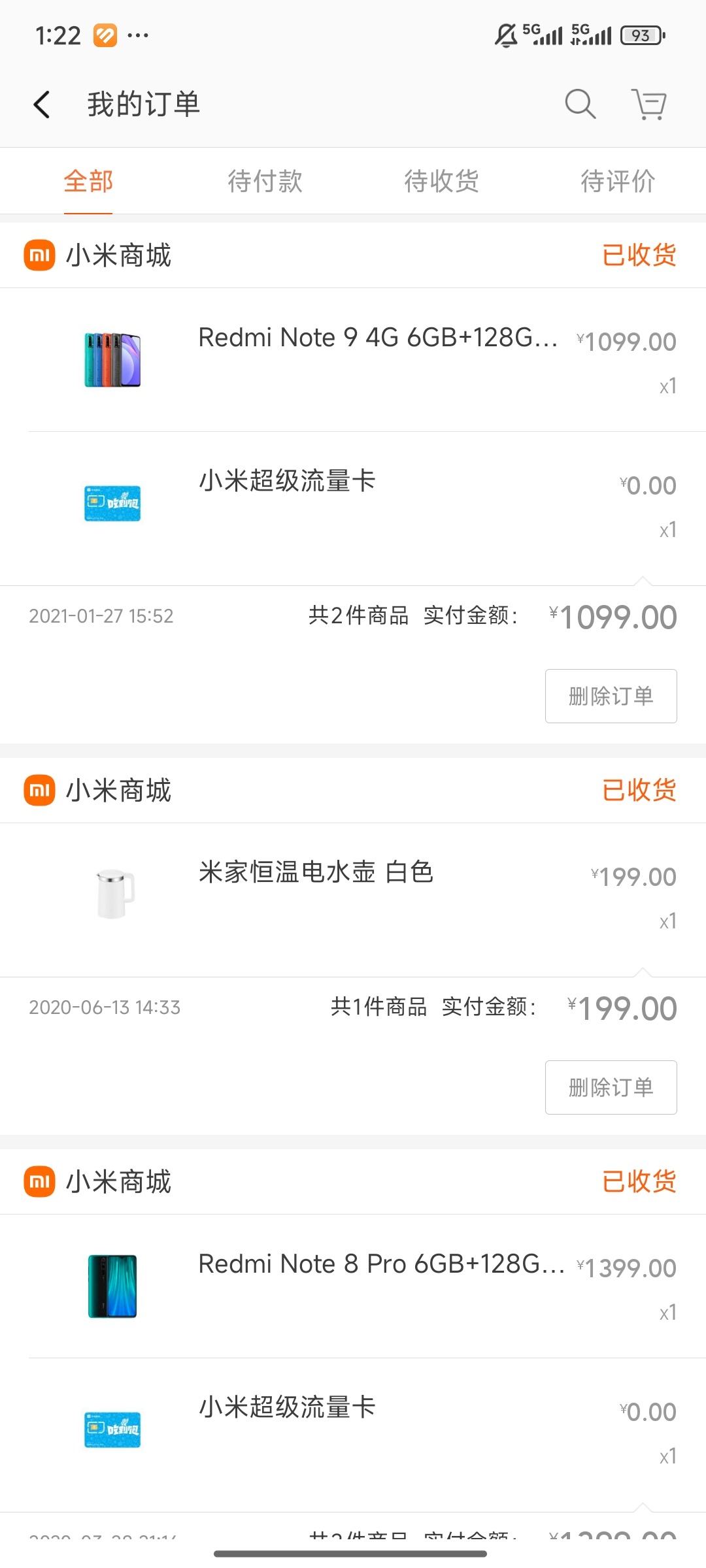Switch to the 待付款 tab
706x1568 pixels.
click(265, 181)
